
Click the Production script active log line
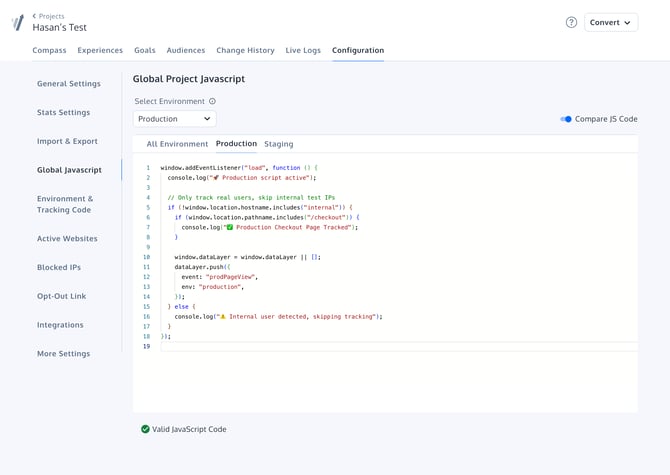coord(242,178)
